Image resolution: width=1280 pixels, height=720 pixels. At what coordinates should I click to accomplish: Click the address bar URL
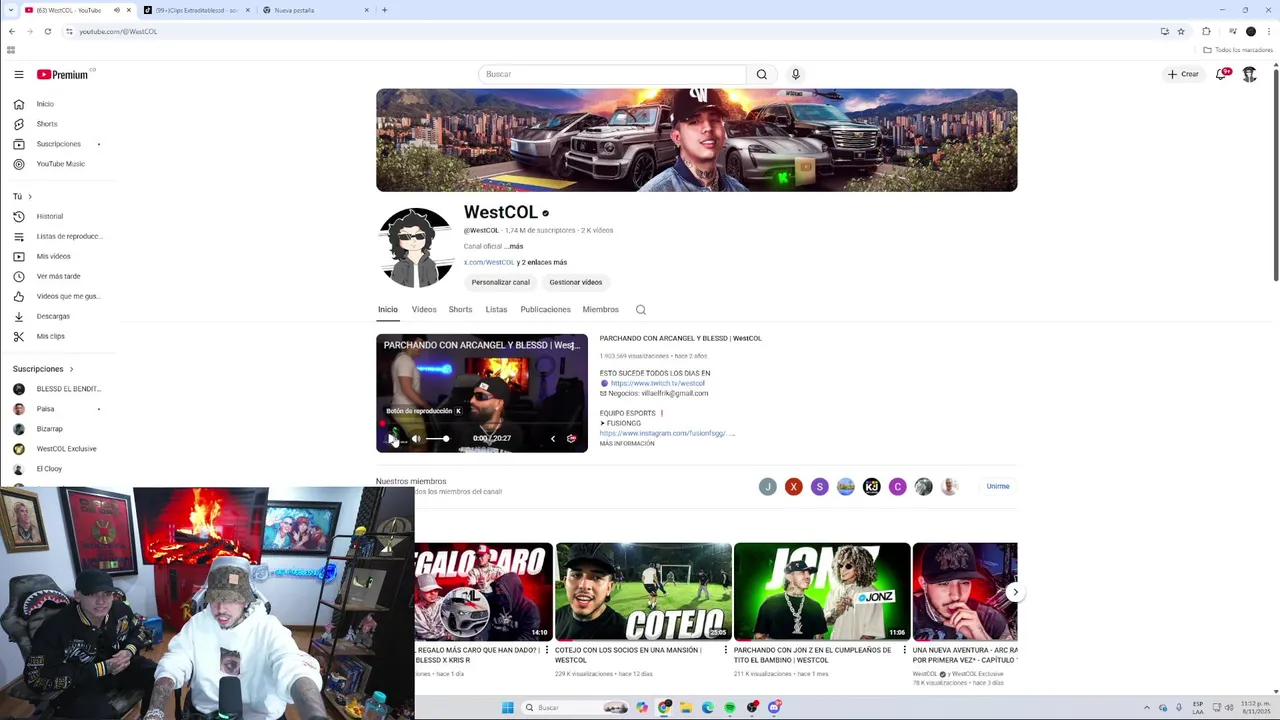pyautogui.click(x=118, y=31)
